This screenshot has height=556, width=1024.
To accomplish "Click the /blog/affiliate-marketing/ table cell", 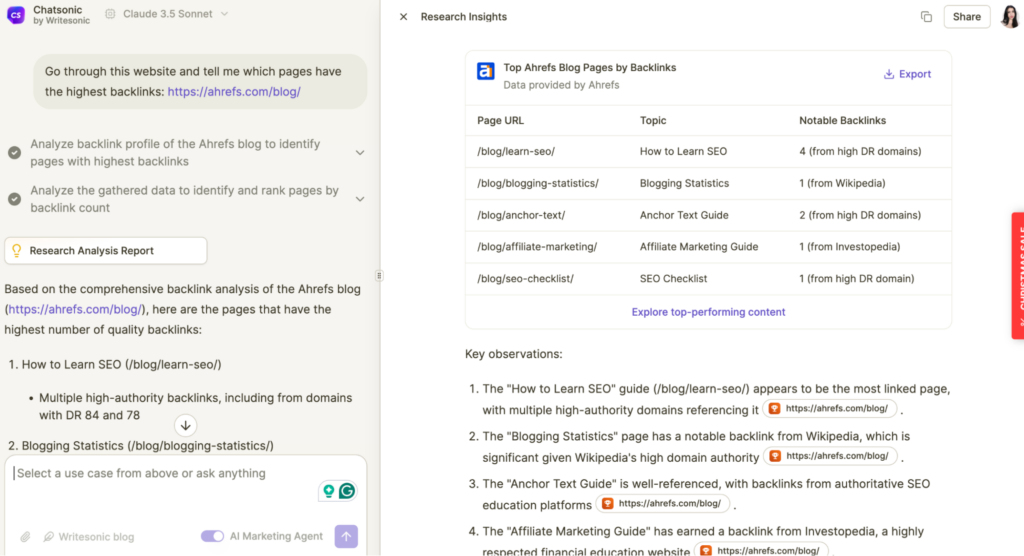I will pos(537,247).
